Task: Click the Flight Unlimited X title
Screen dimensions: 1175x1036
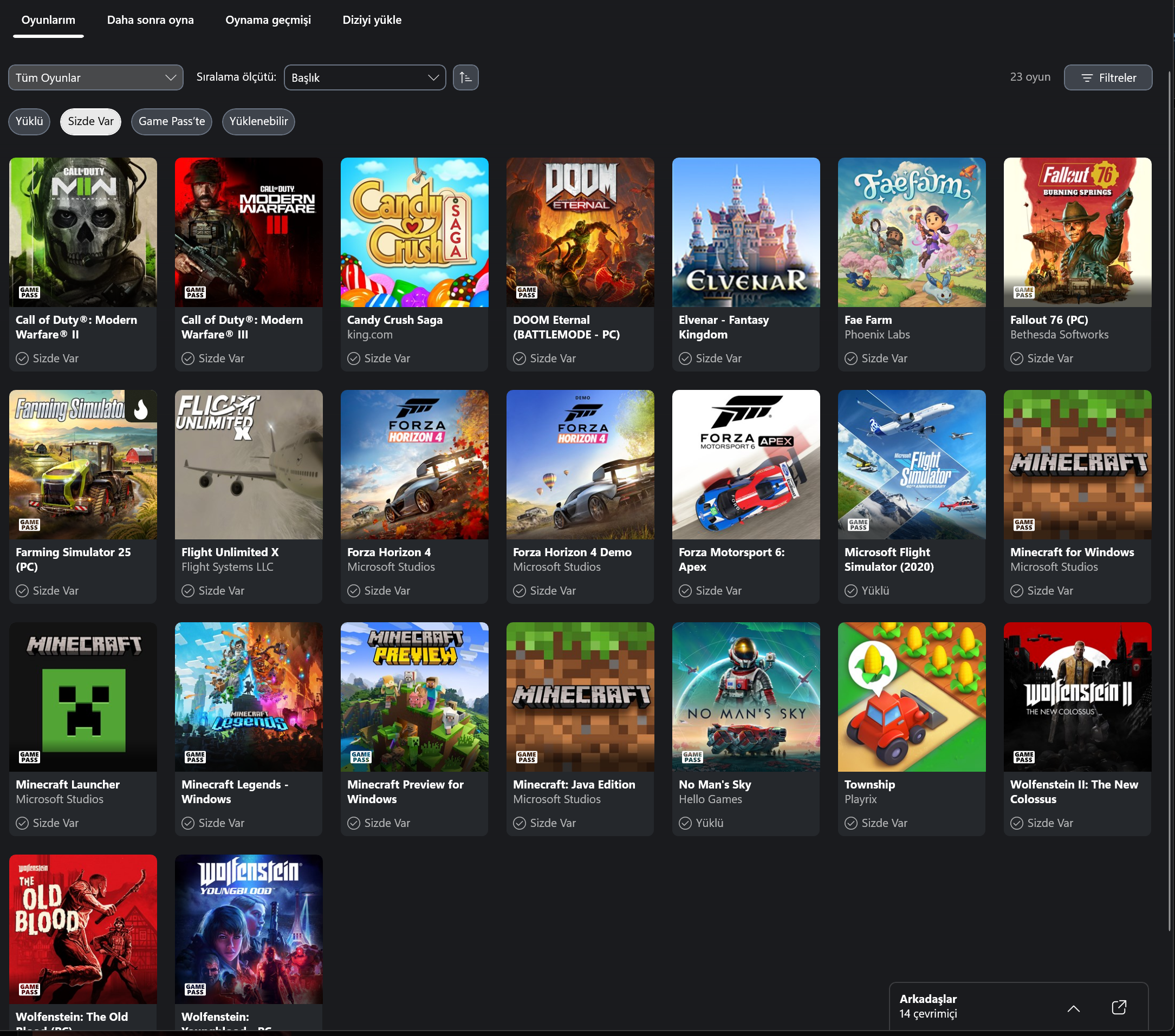Action: click(x=230, y=552)
